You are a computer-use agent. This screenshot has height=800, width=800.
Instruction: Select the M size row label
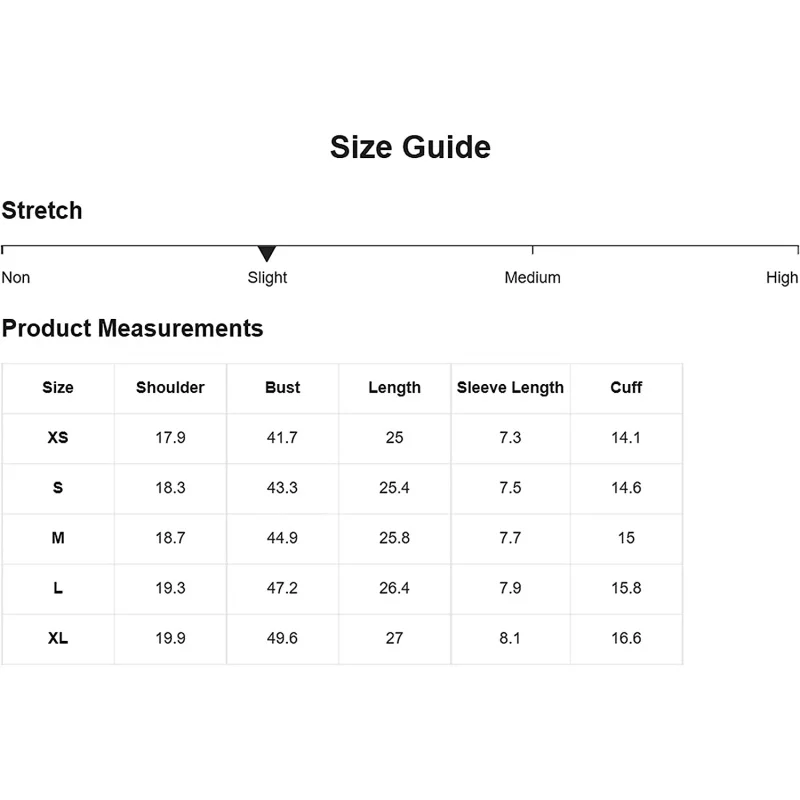click(58, 538)
